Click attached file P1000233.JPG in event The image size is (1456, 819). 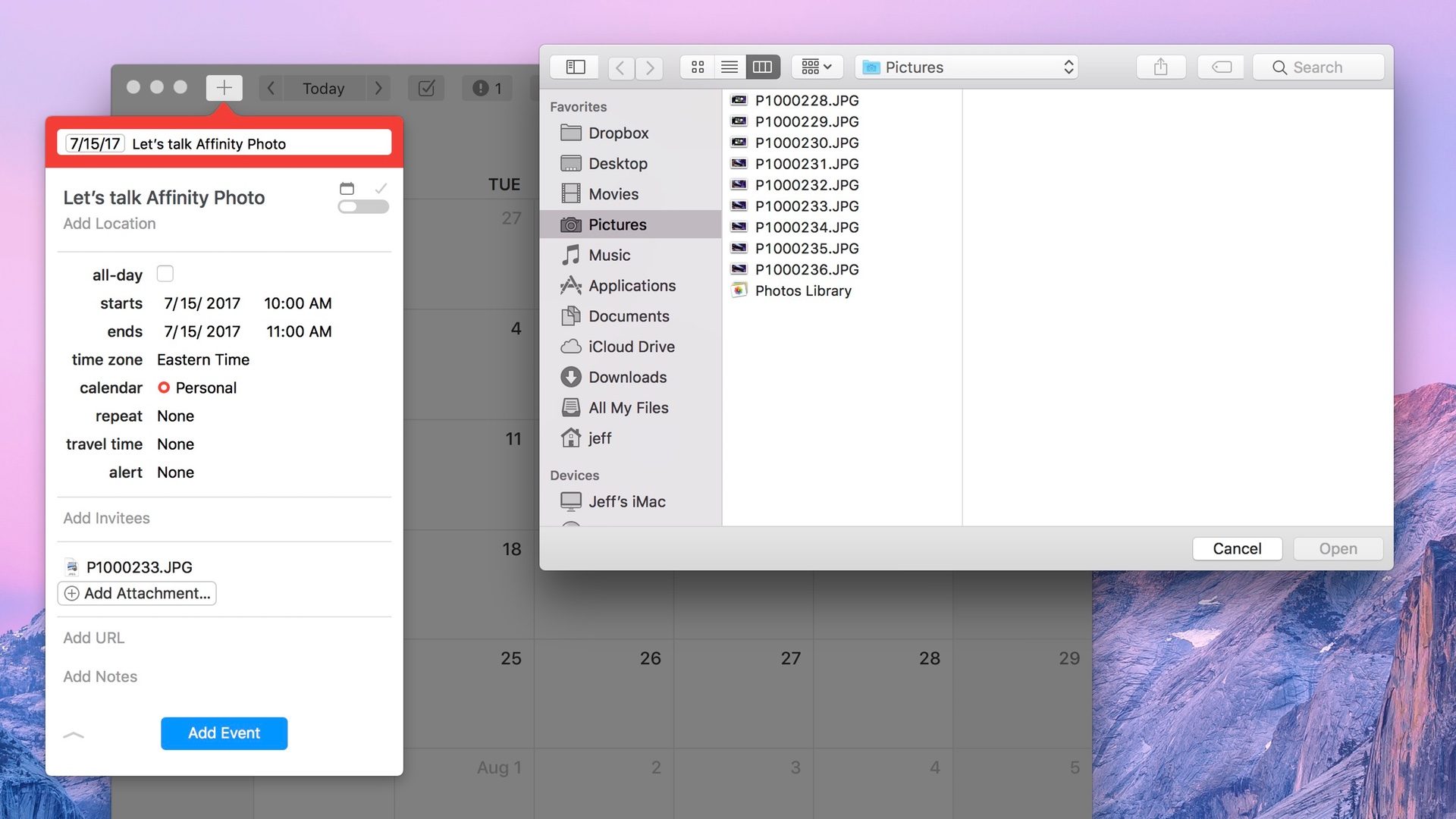(x=129, y=567)
